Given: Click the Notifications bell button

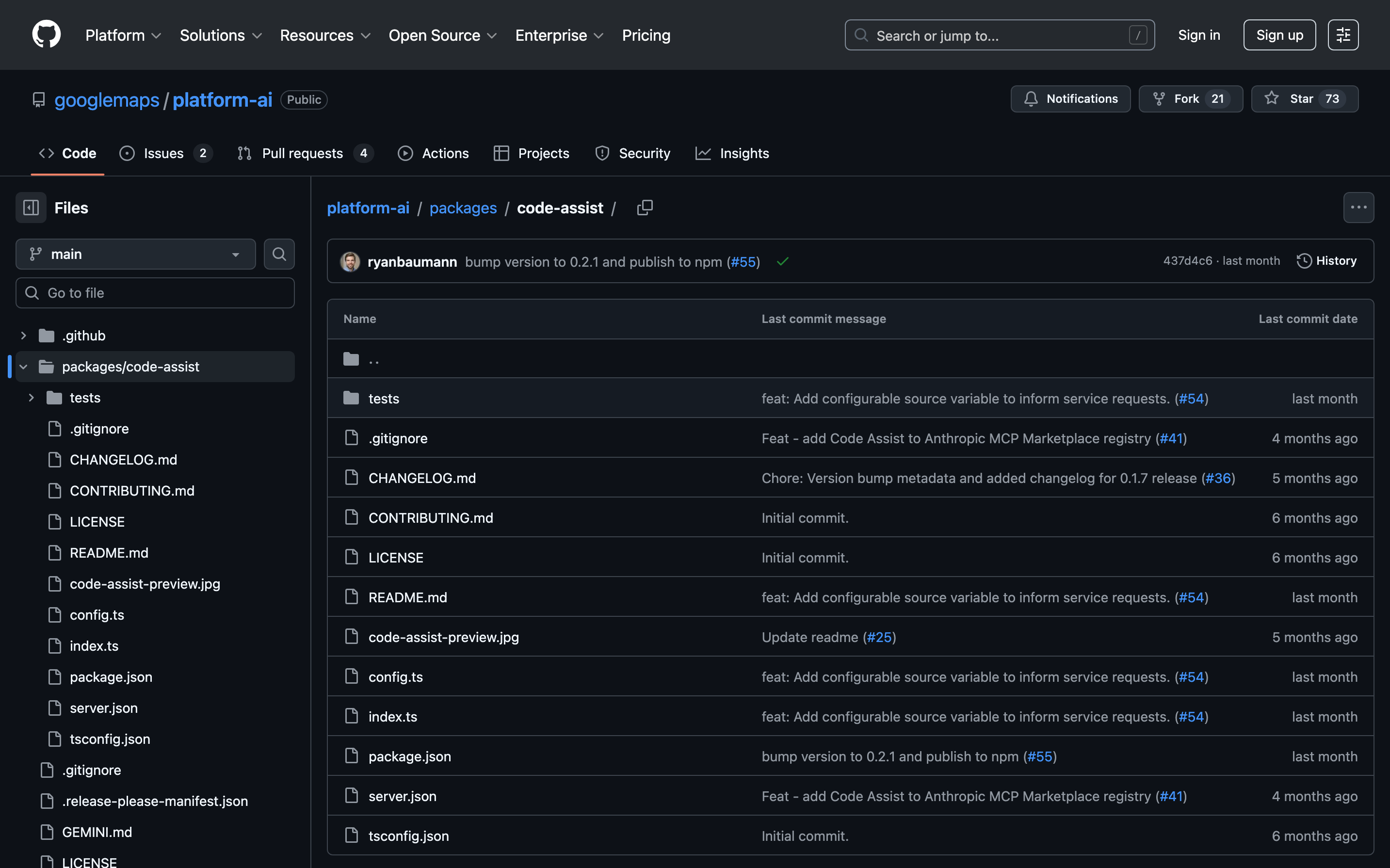Looking at the screenshot, I should [1070, 99].
